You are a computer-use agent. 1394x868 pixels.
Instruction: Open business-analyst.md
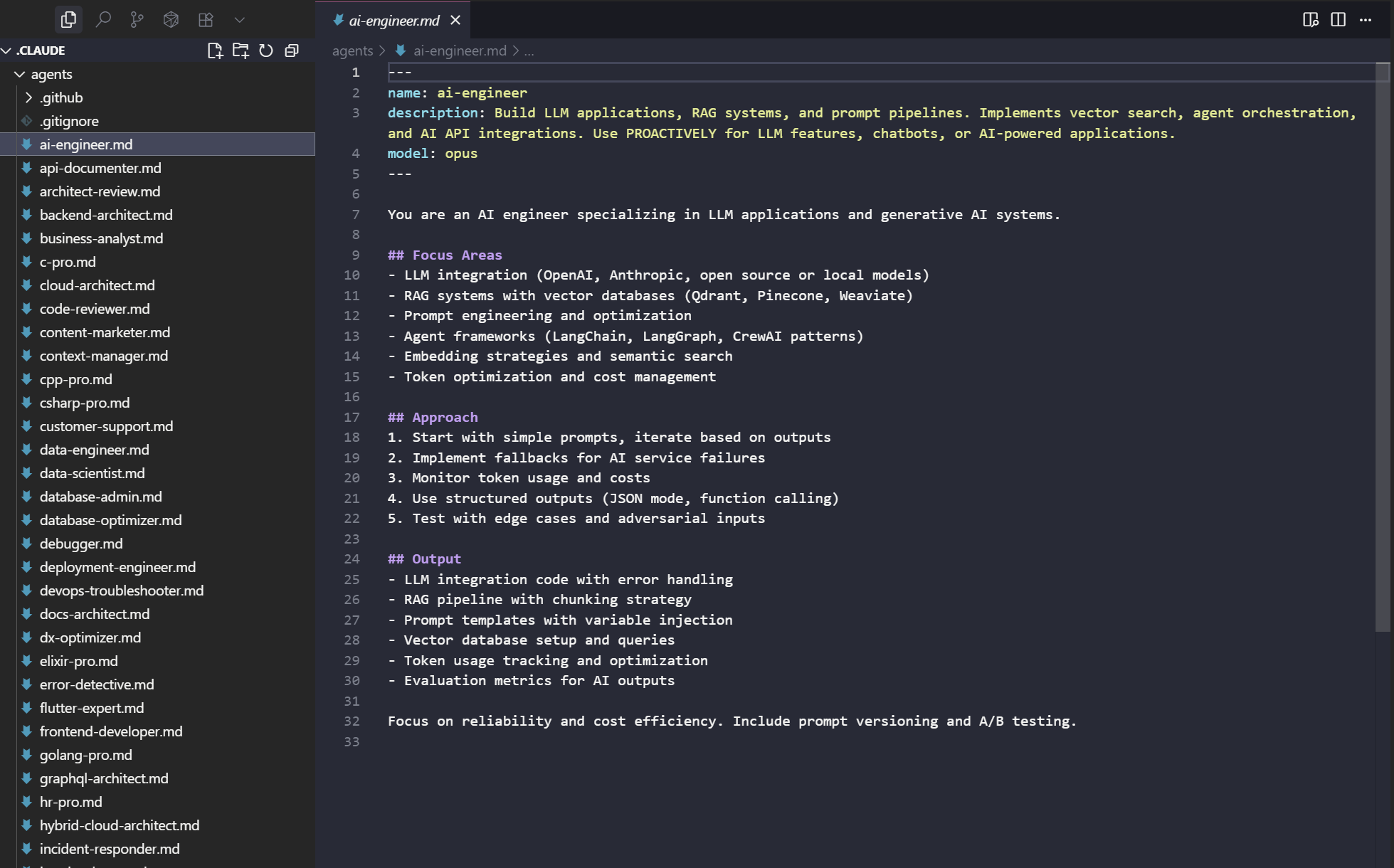tap(157, 238)
